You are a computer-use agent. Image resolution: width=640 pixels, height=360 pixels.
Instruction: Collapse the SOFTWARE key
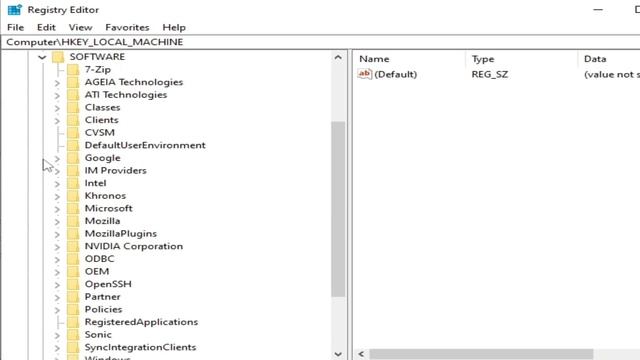pos(42,57)
